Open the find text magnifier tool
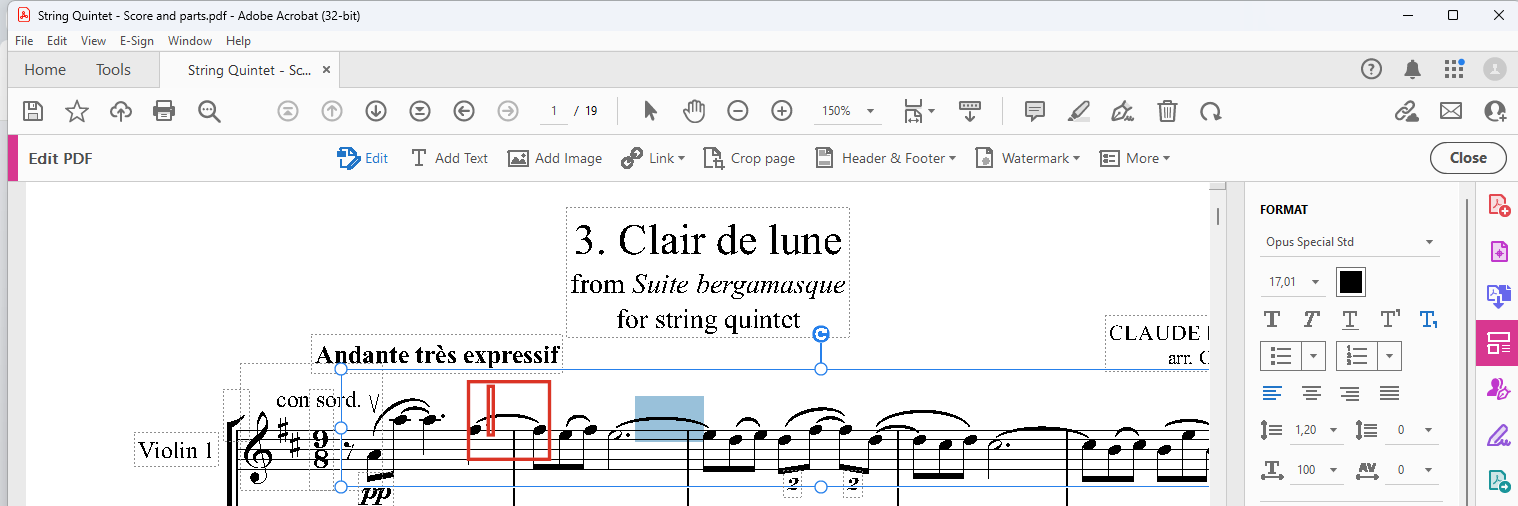The image size is (1518, 506). 209,111
